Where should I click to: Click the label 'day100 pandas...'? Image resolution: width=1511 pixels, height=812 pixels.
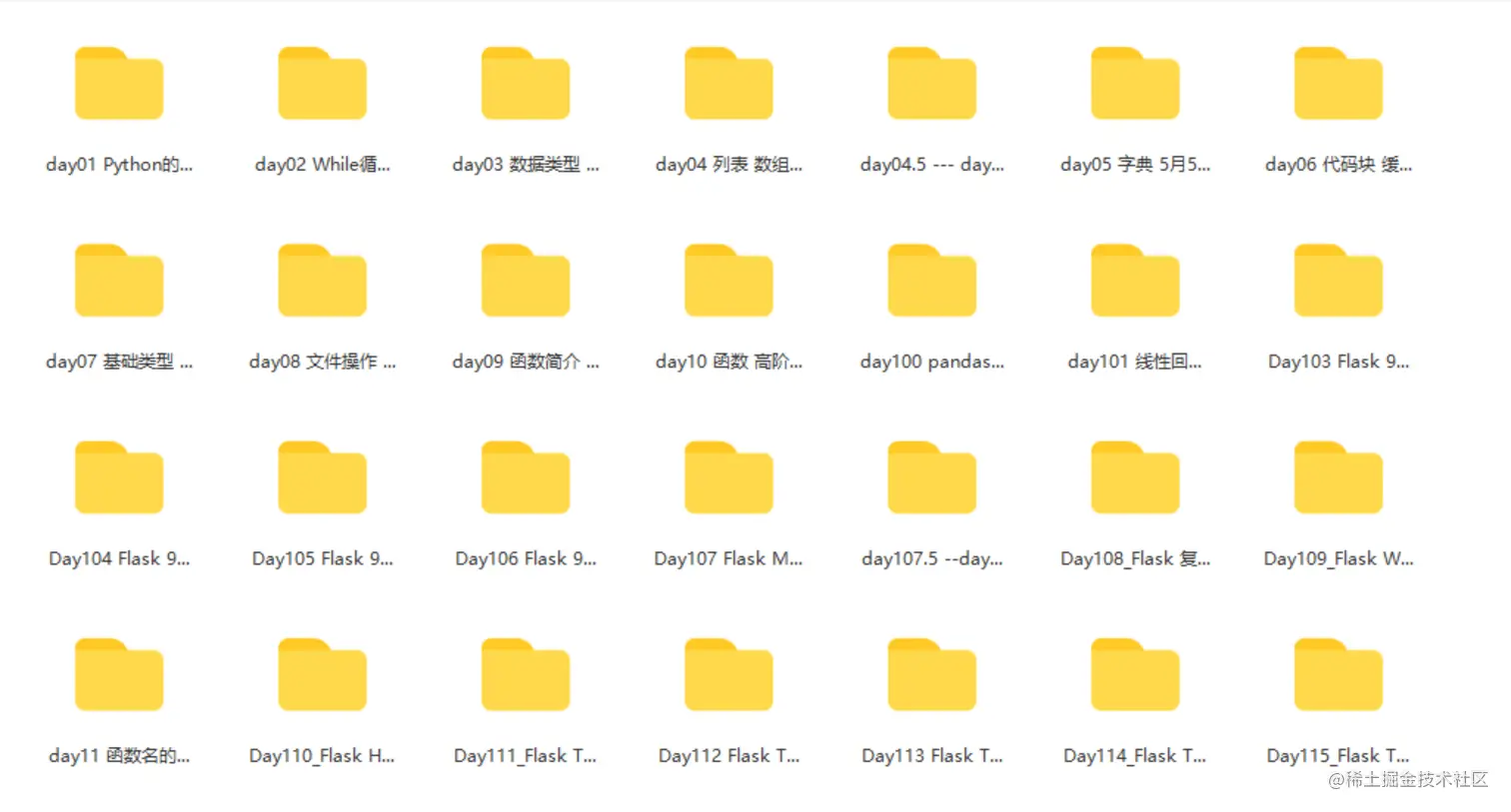[x=932, y=362]
